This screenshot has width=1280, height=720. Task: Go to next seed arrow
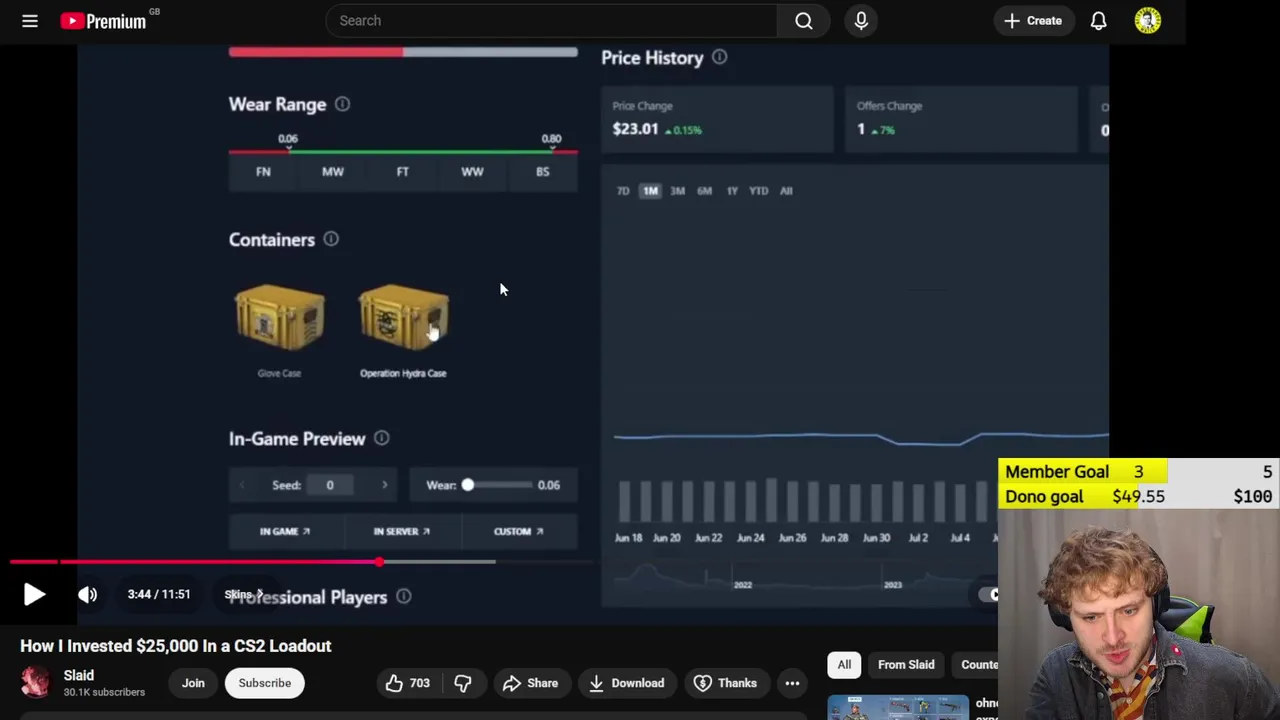click(385, 485)
